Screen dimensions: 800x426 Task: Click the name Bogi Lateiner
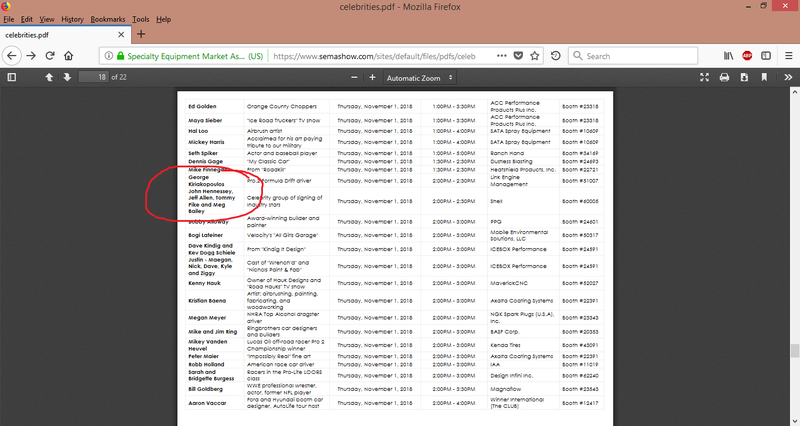coord(206,235)
